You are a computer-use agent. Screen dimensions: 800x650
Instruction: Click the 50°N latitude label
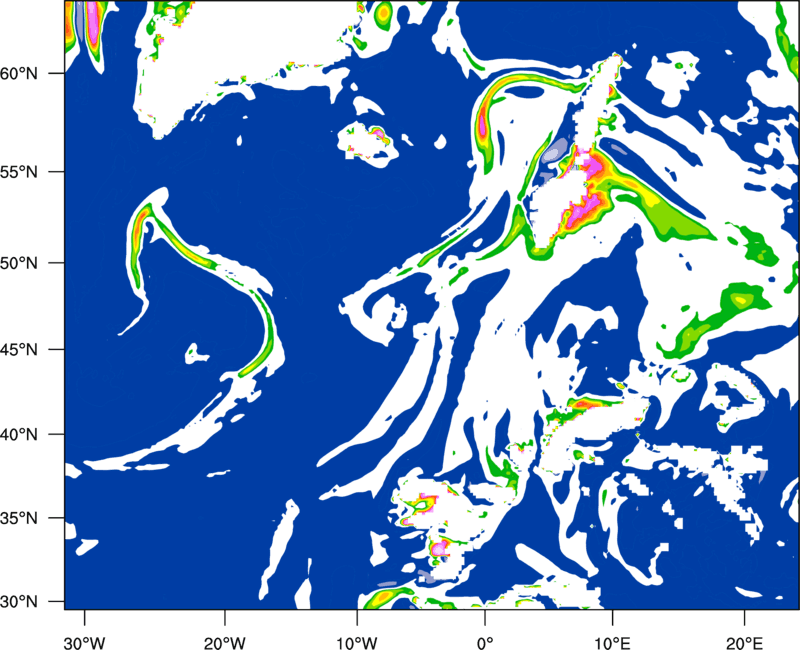[19, 263]
